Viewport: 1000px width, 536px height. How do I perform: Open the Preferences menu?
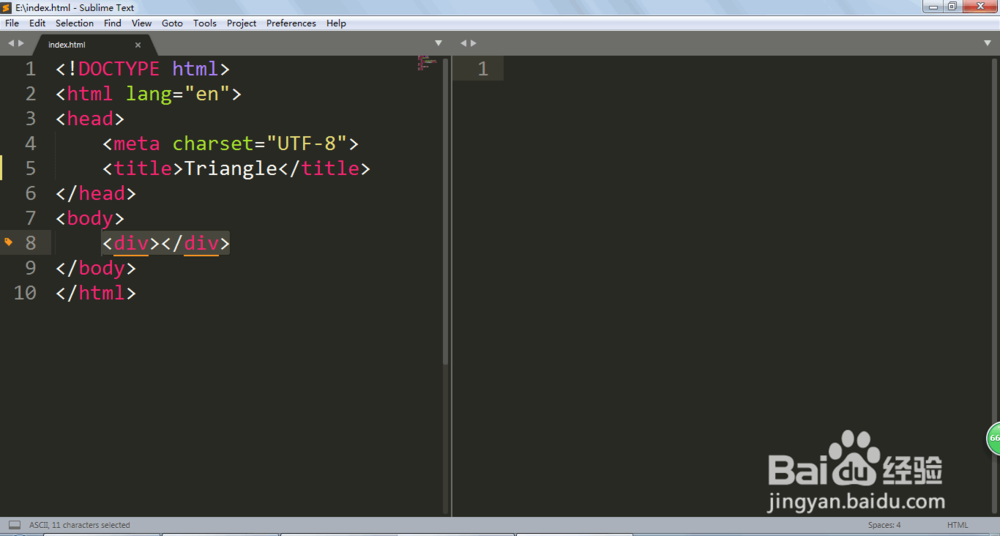coord(291,23)
